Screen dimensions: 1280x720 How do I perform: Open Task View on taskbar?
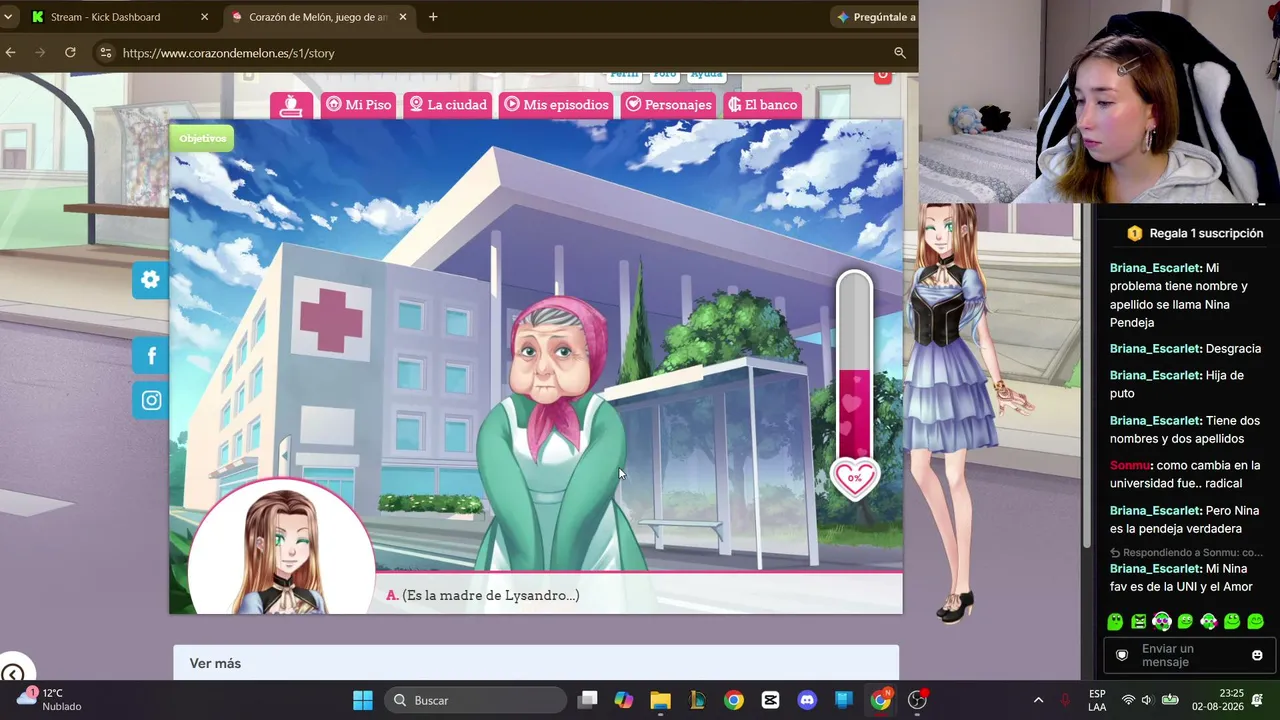coord(588,700)
